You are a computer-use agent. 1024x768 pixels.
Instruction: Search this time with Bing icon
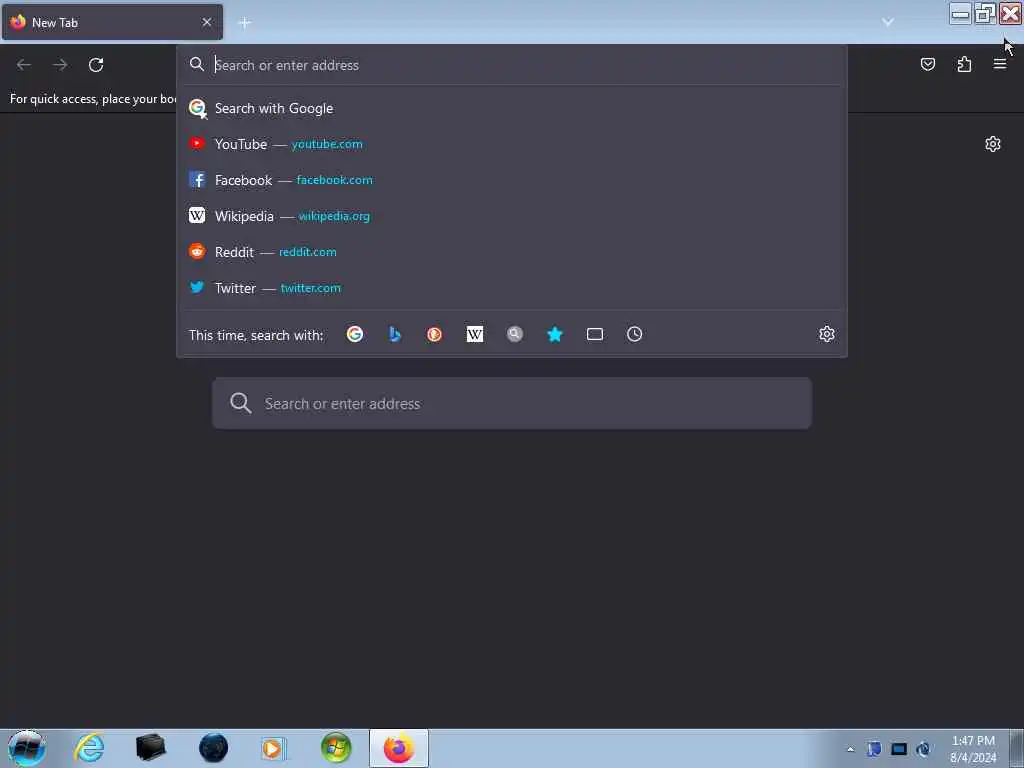click(394, 334)
